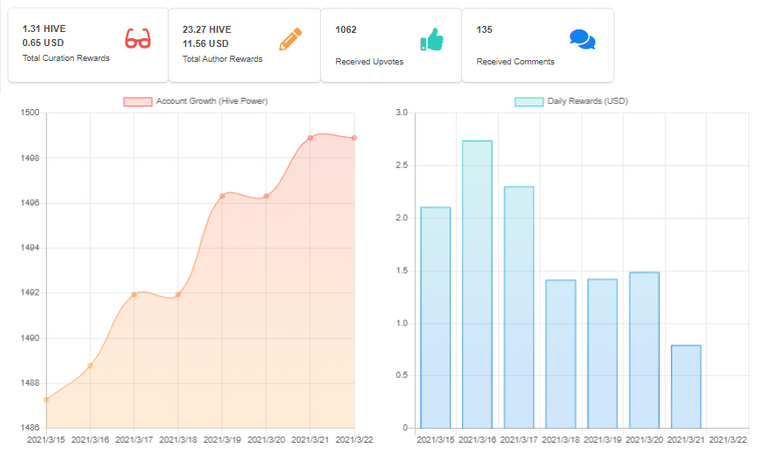Click the 2021/3/19 x-axis label on growth chart
768x463 pixels.
(222, 440)
